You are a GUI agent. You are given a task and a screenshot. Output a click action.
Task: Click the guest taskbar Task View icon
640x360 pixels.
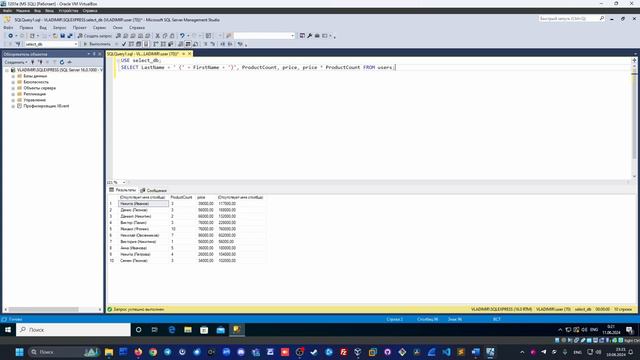155,330
